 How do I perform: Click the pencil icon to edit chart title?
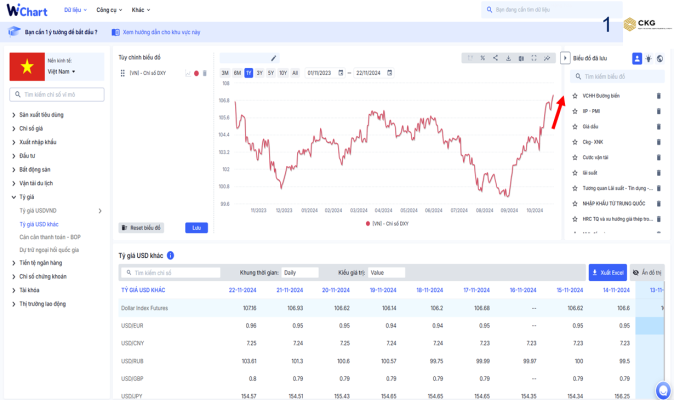(274, 58)
